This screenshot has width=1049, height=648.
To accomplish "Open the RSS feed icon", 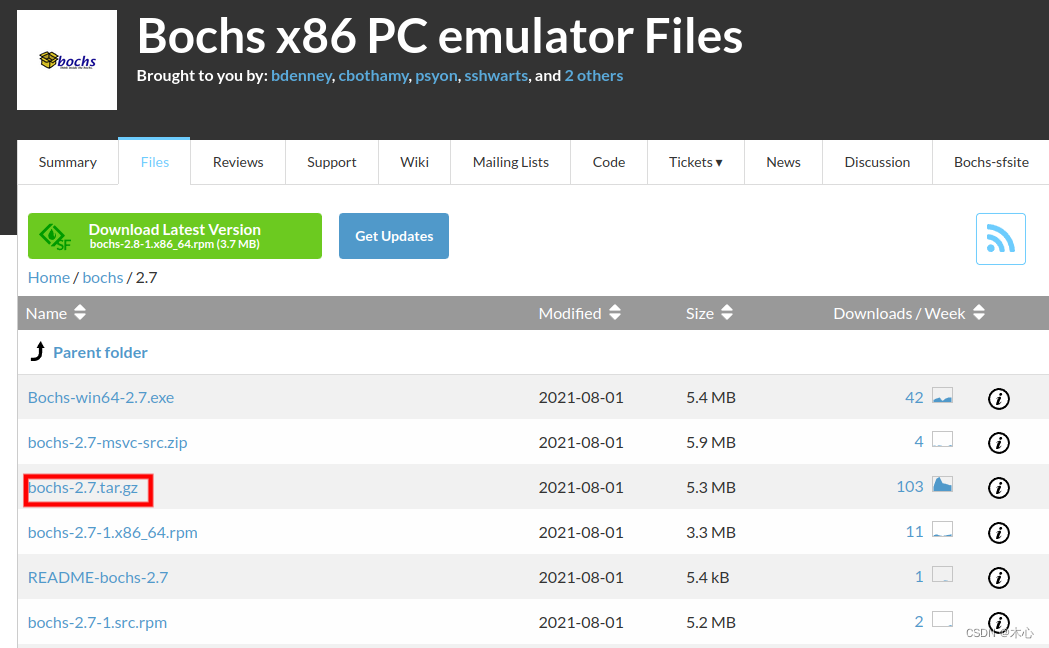I will 1000,239.
